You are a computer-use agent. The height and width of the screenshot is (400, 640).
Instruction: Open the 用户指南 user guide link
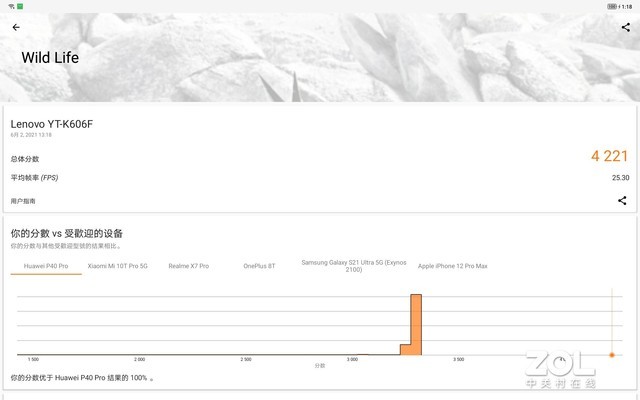(23, 201)
